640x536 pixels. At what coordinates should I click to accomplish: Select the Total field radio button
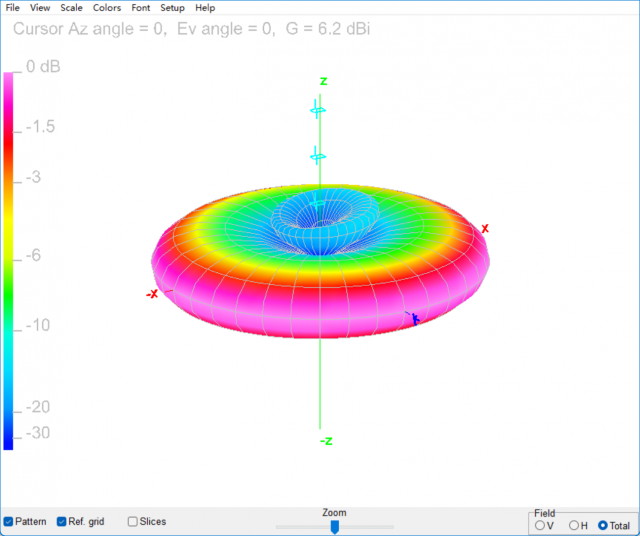coord(603,525)
